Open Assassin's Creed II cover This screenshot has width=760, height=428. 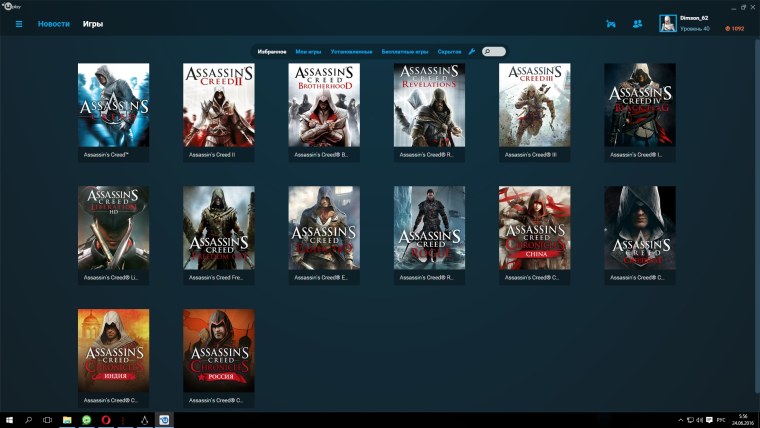pos(218,105)
